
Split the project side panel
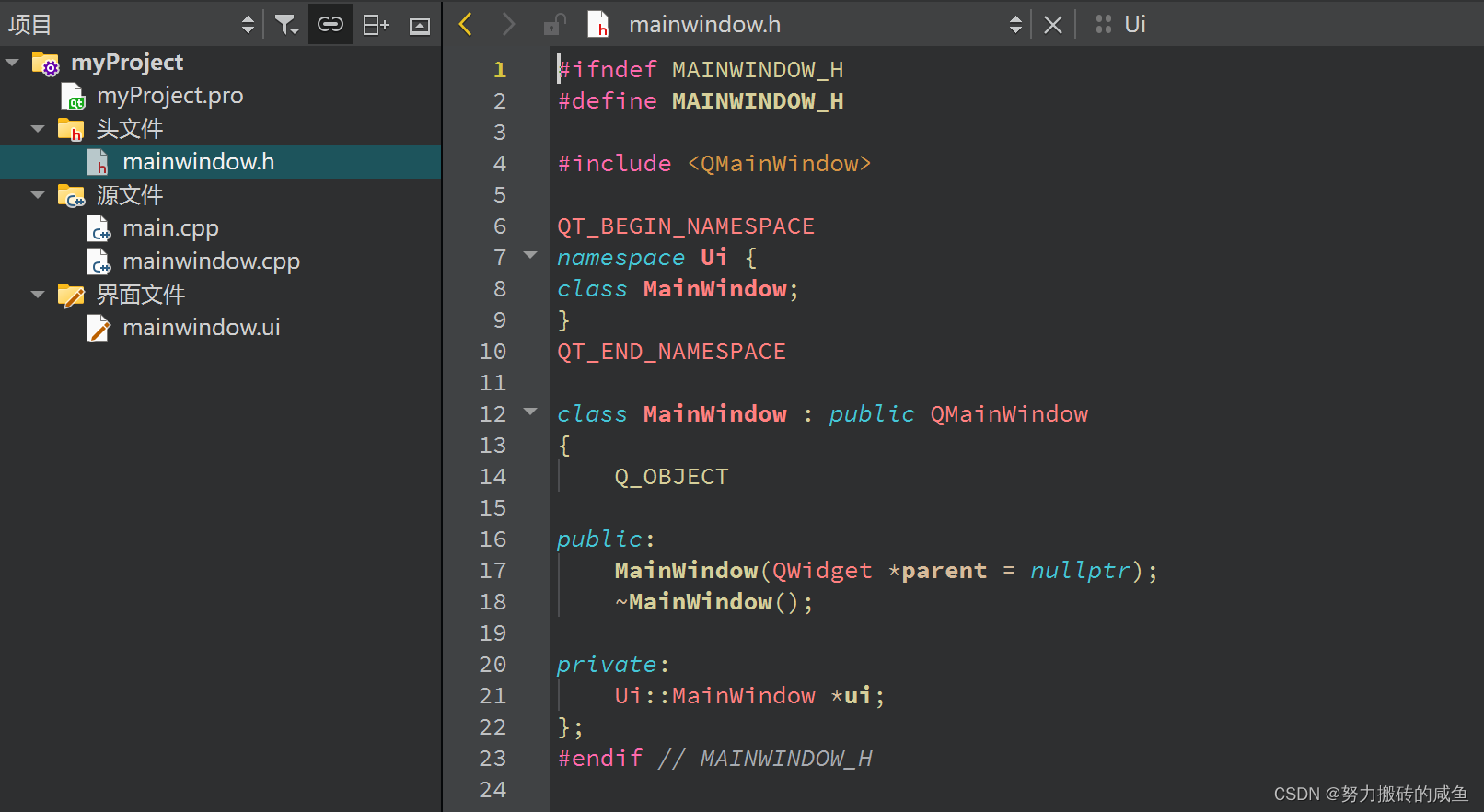376,25
